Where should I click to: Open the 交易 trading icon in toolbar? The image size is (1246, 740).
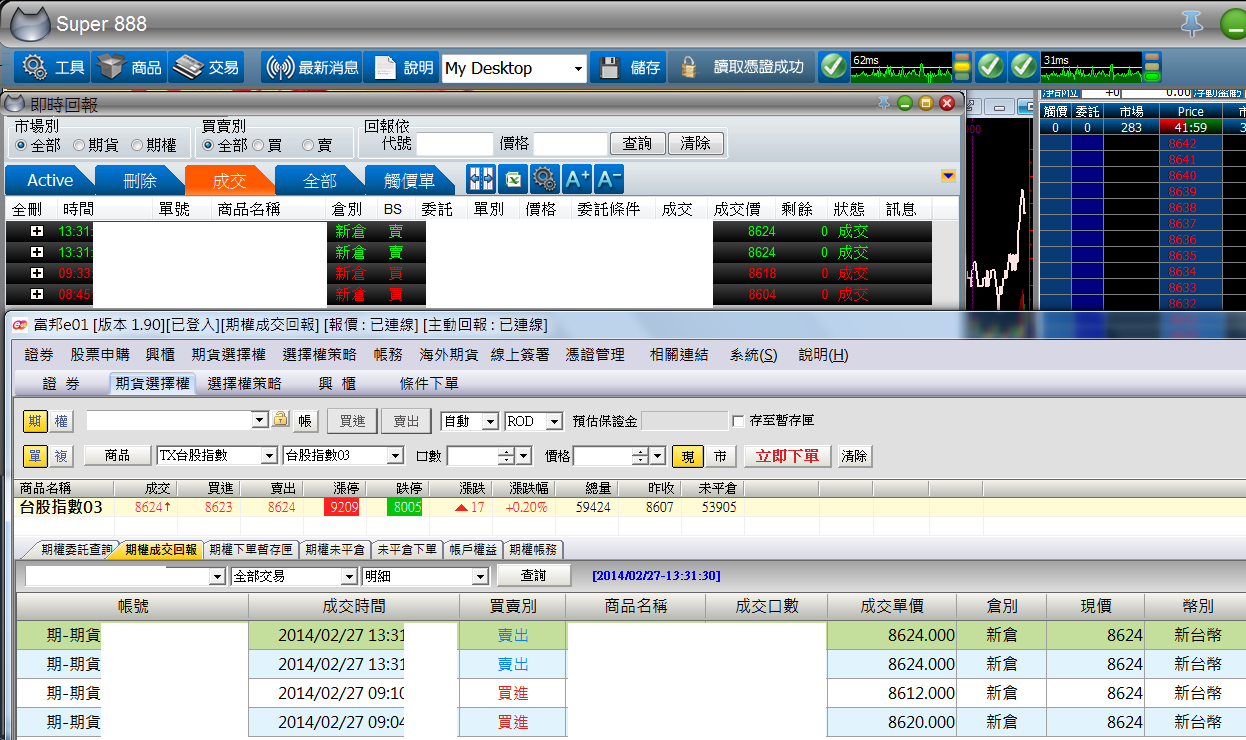pyautogui.click(x=205, y=67)
